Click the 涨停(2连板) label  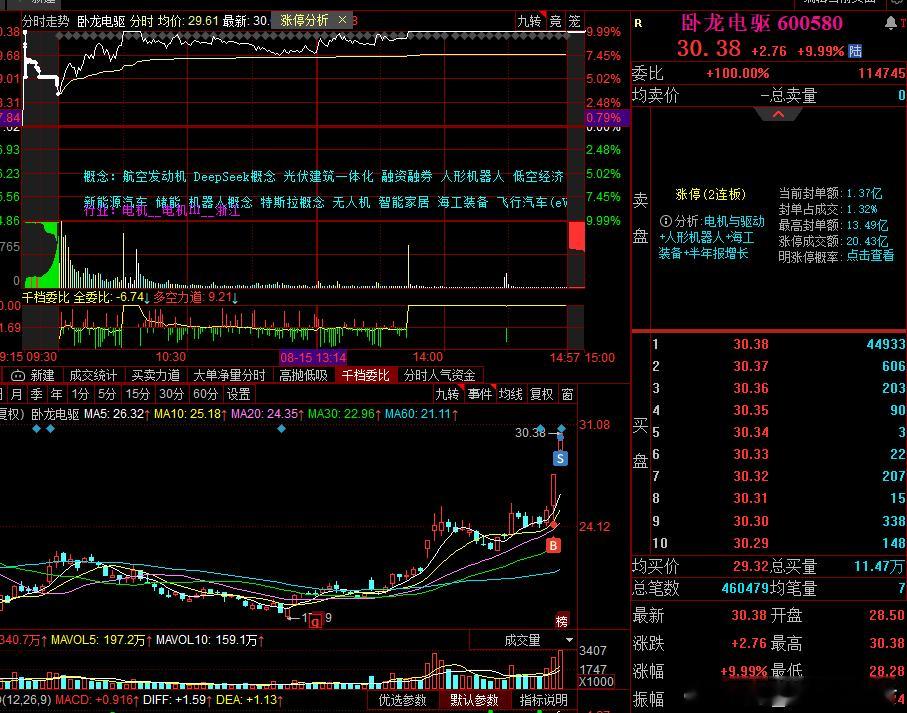click(x=710, y=194)
